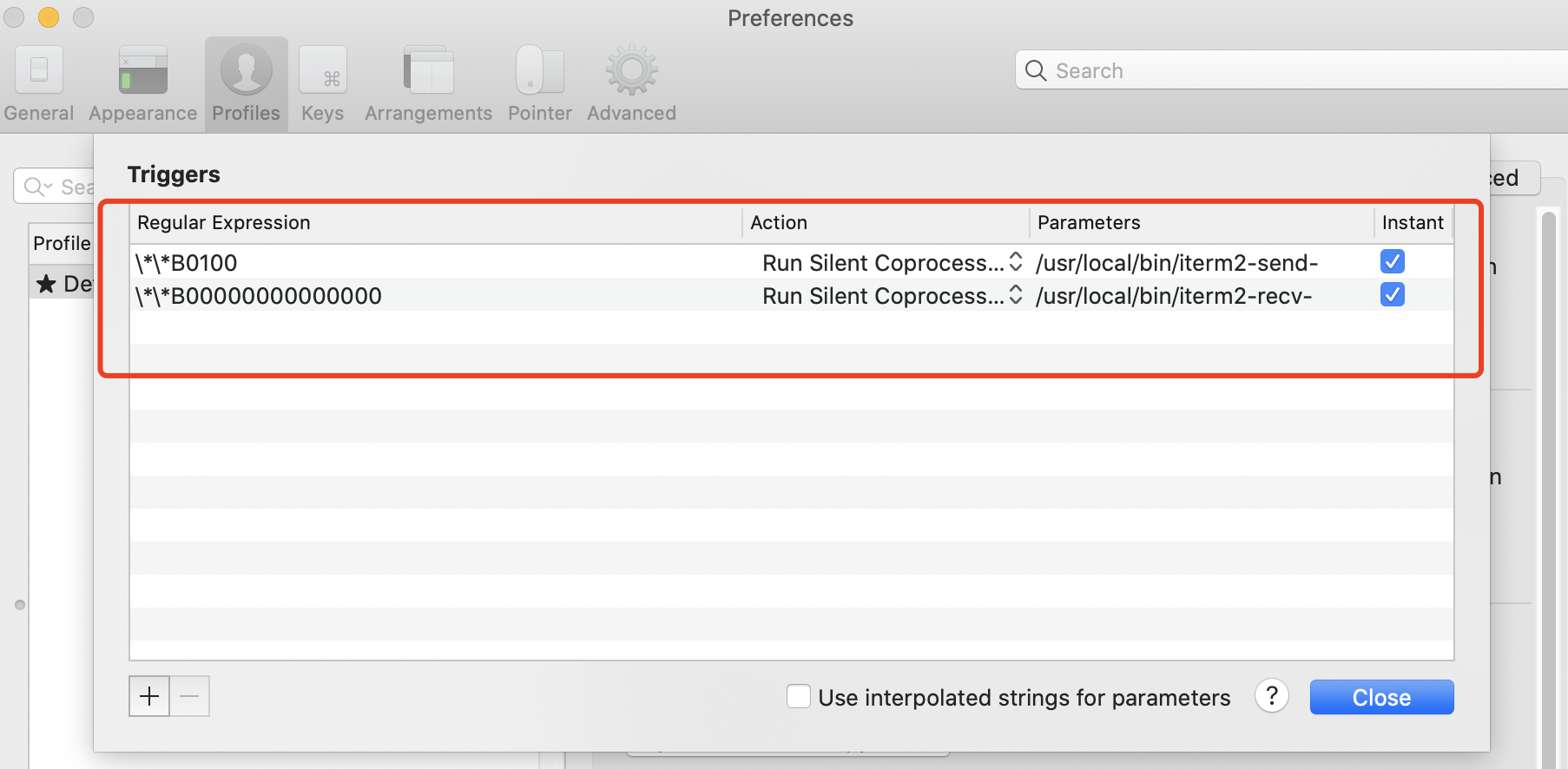Uncheck Instant for the B00000000000000 trigger

1393,294
